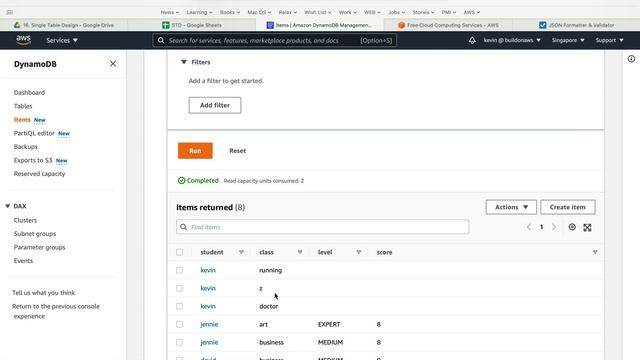Open browser sidebar toggle icon
Screen dimensions: 640x360
[10, 12]
